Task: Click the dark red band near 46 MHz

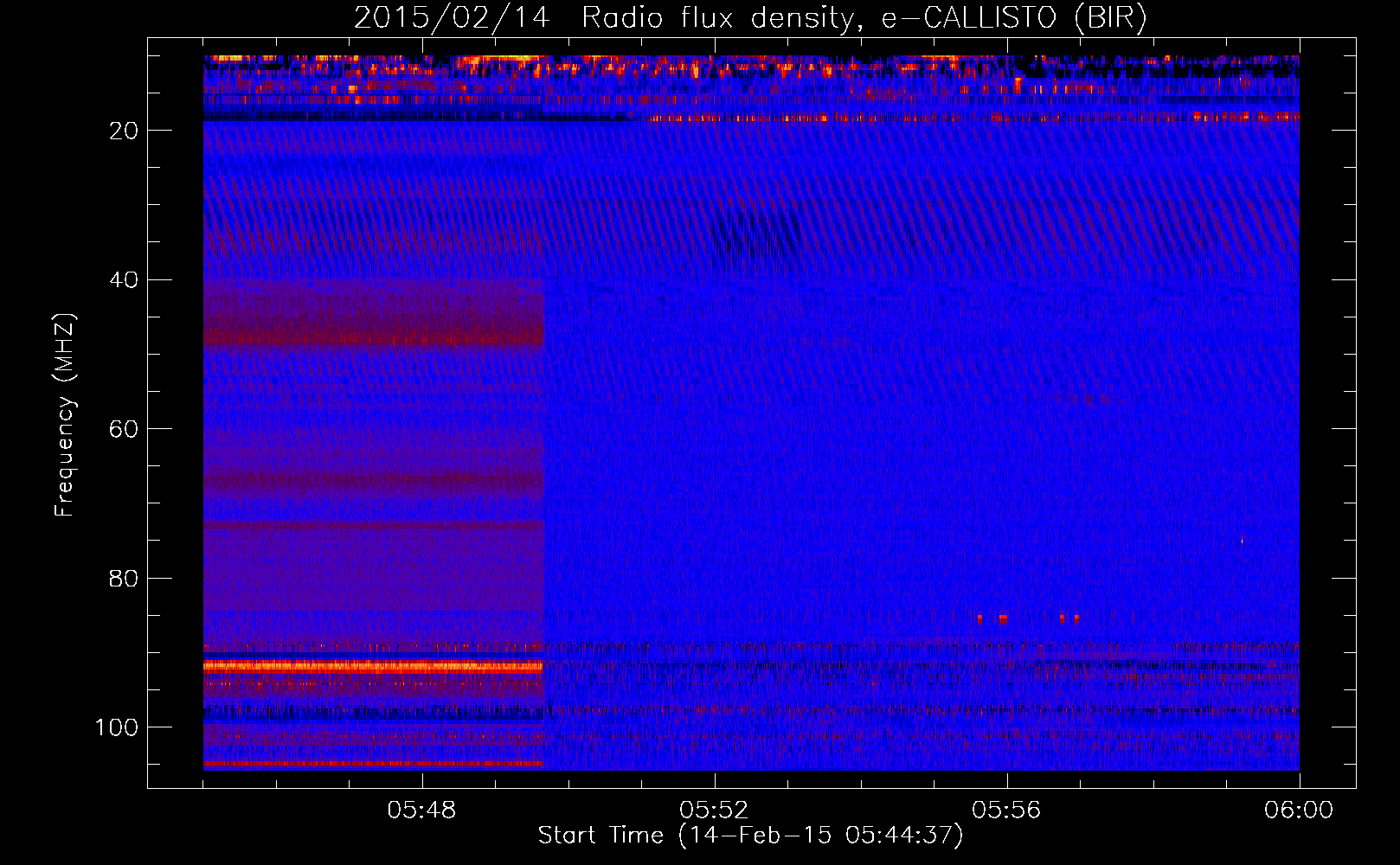Action: click(373, 330)
